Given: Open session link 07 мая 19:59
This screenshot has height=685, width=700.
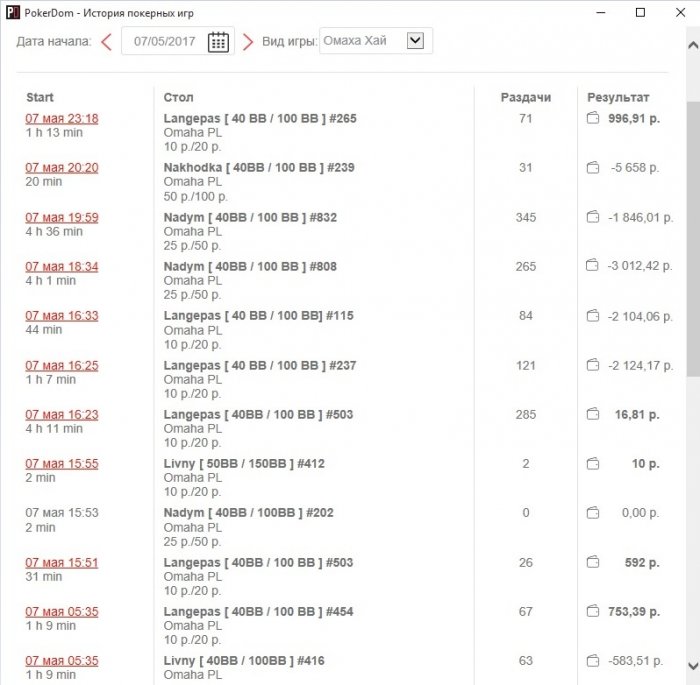Looking at the screenshot, I should [x=62, y=218].
